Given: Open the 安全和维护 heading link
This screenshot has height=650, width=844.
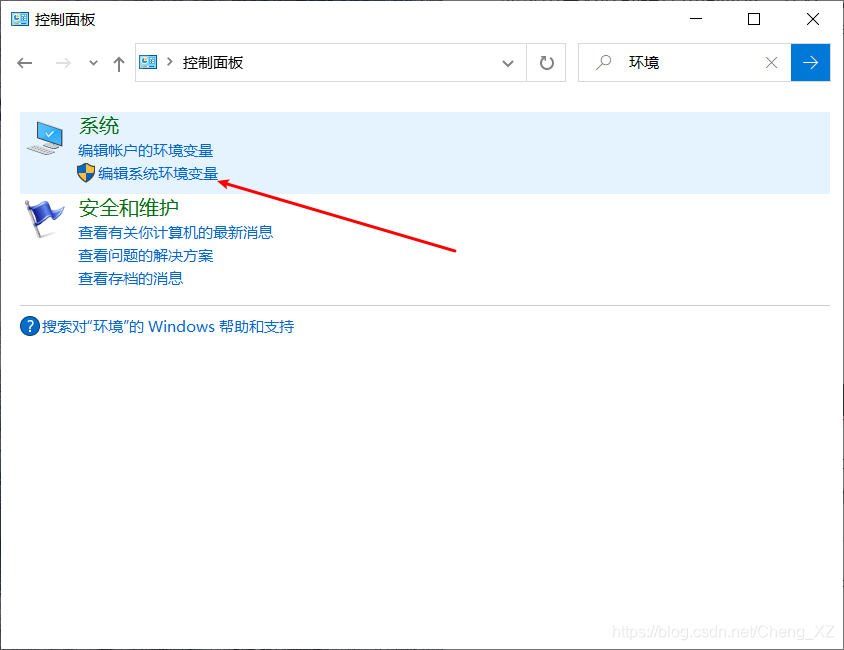Looking at the screenshot, I should (x=129, y=208).
